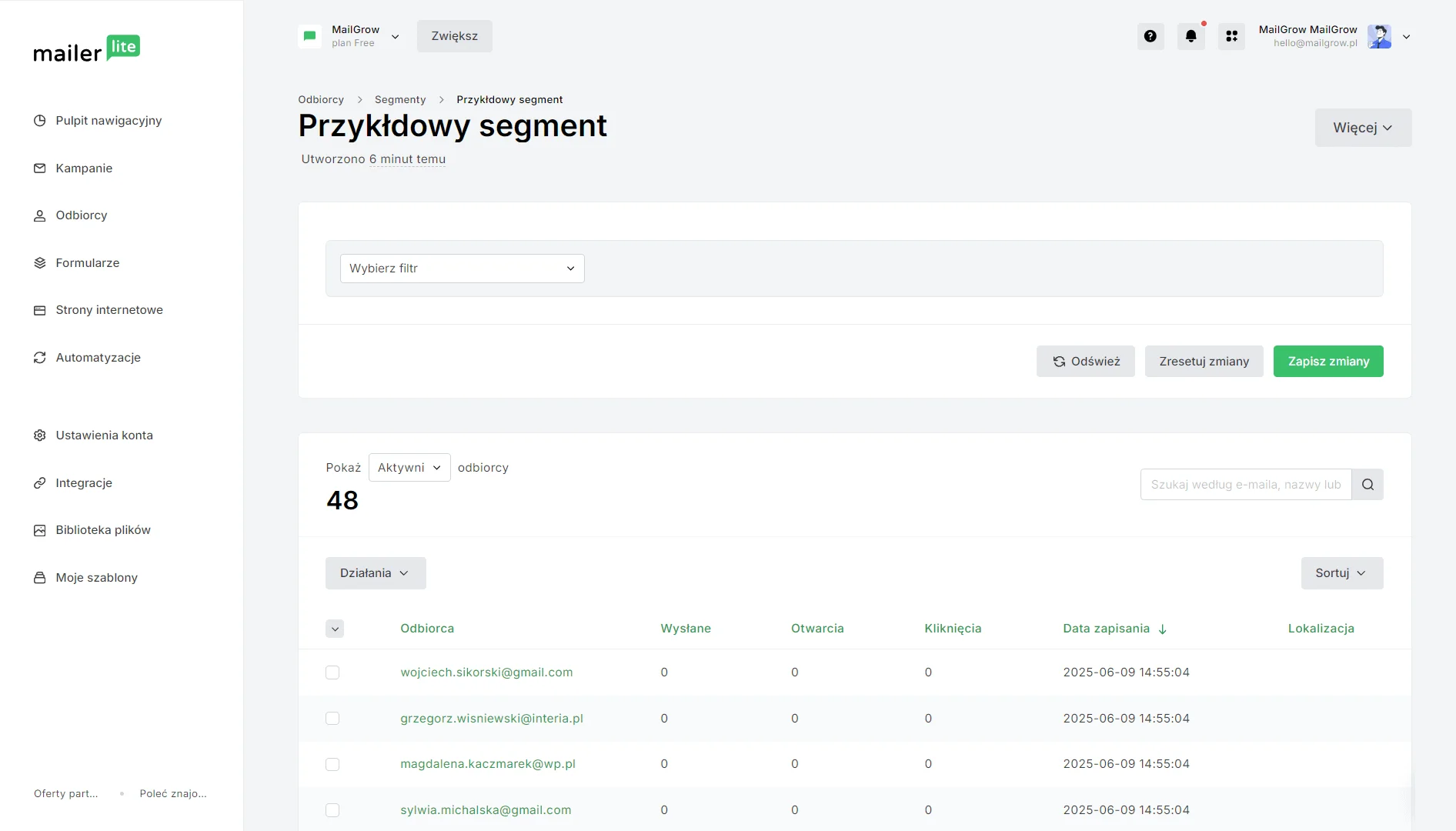Screen dimensions: 1456x831
Task: Open the sylwia.michalska@gmail.com subscriber link
Action: (486, 810)
